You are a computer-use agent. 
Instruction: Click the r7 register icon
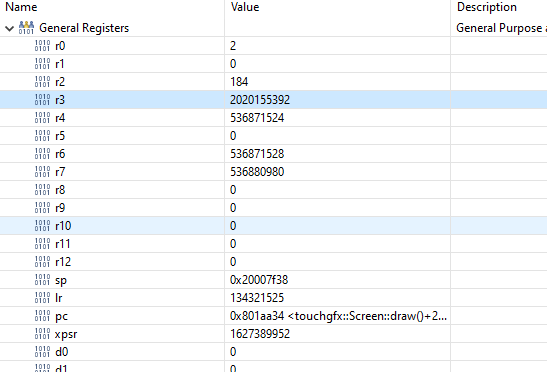click(x=42, y=172)
